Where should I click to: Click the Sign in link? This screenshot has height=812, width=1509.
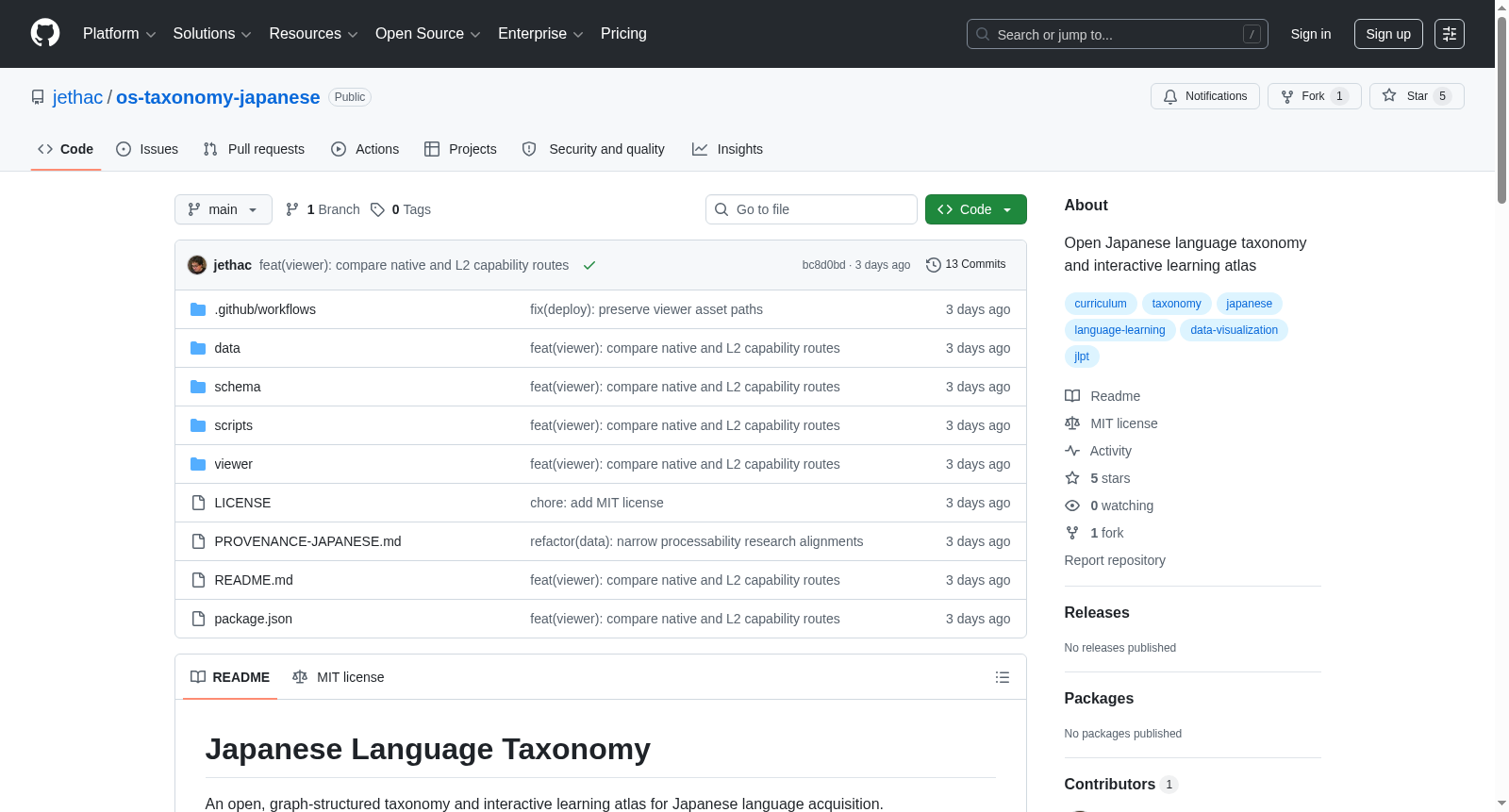point(1311,34)
